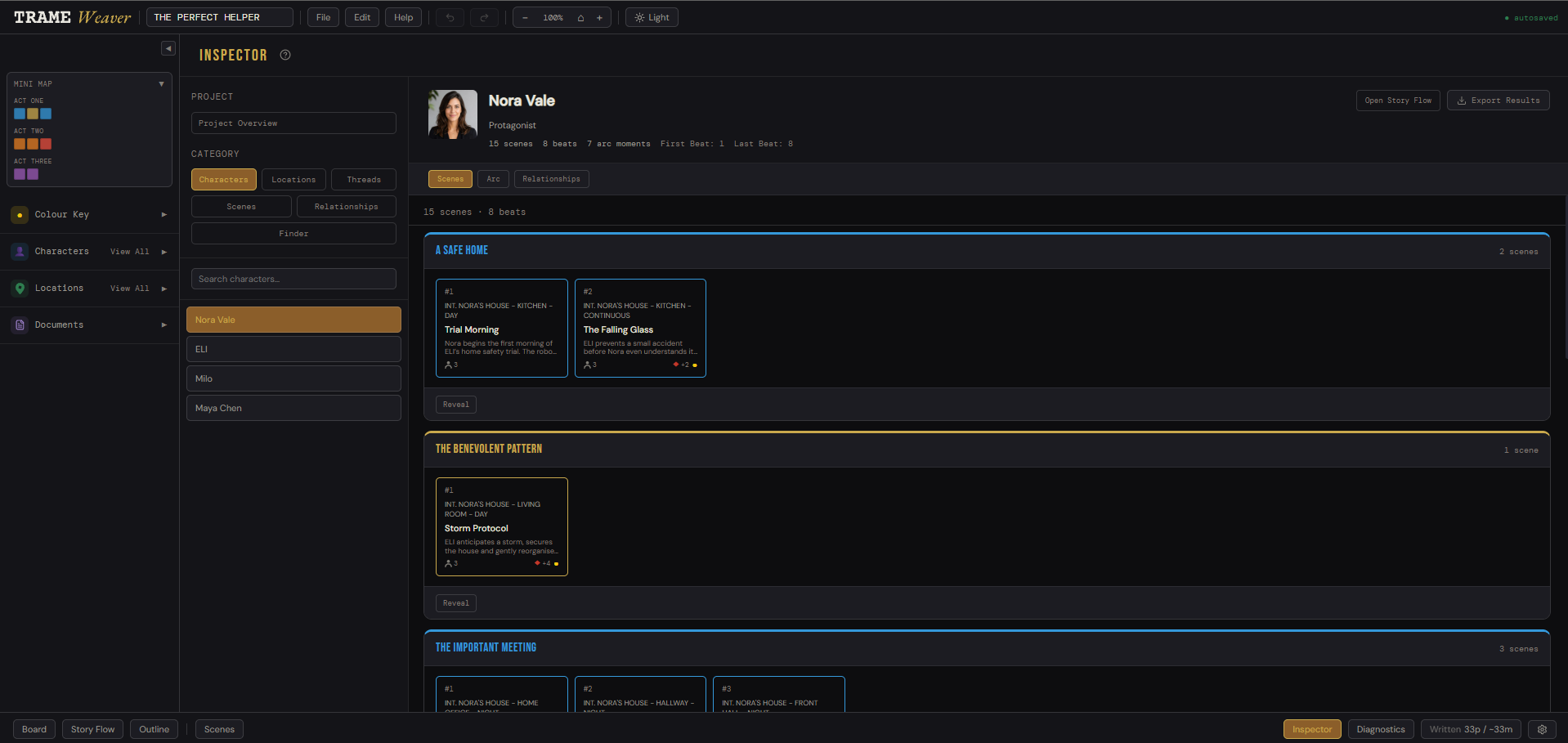The height and width of the screenshot is (743, 1568).
Task: Open the Help menu
Action: tap(403, 17)
